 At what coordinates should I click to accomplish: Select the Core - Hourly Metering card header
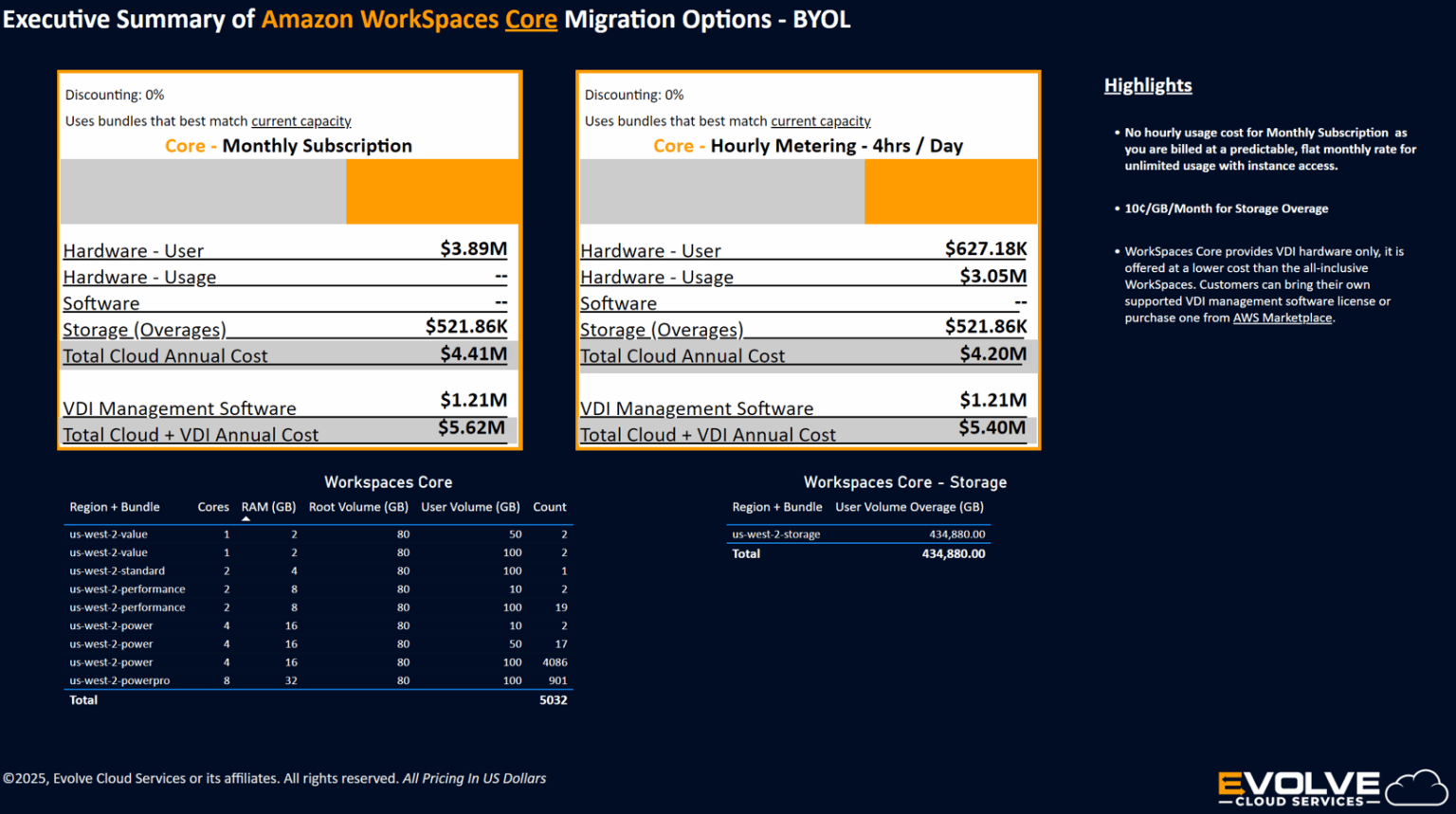(807, 145)
